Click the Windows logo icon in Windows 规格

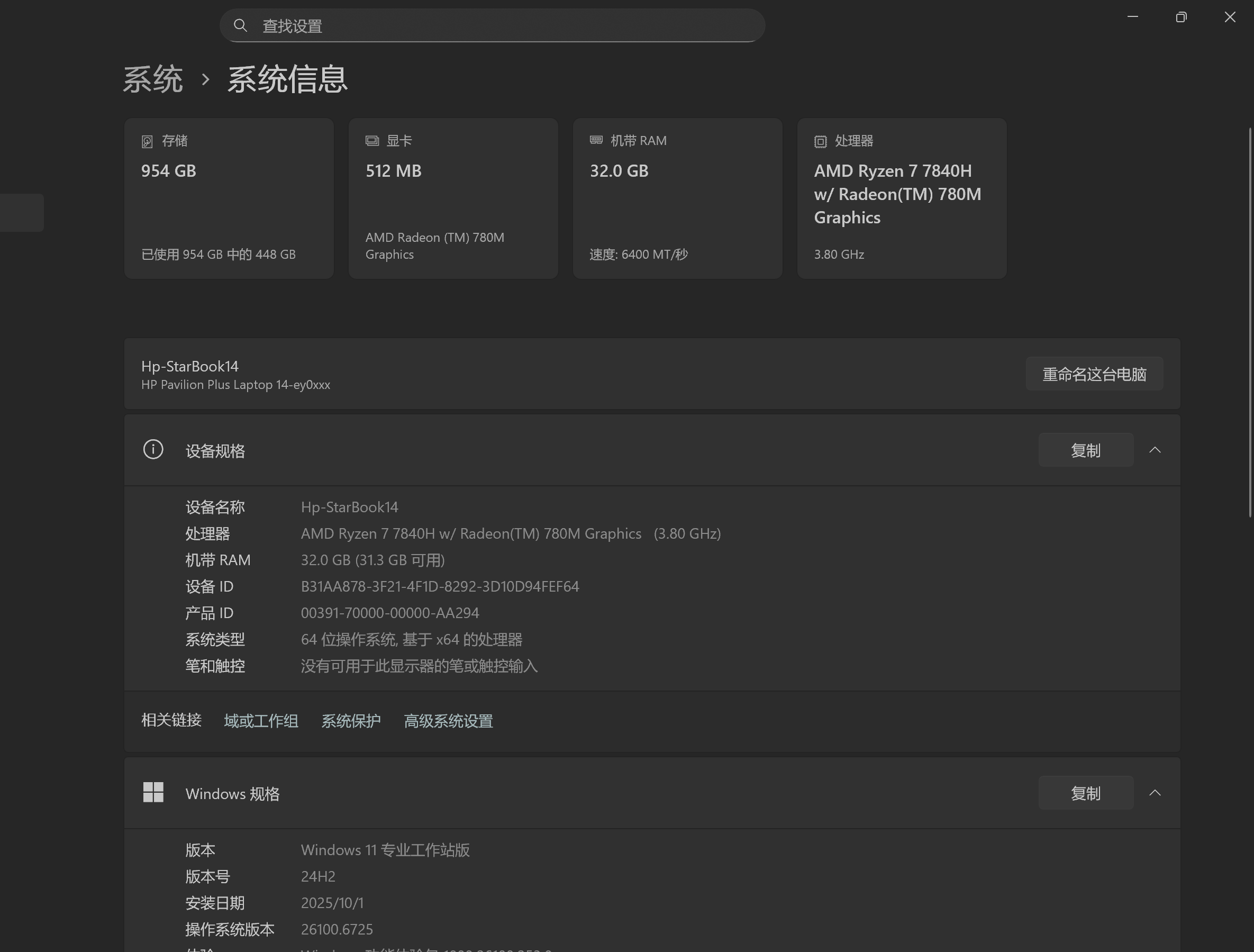[x=153, y=793]
